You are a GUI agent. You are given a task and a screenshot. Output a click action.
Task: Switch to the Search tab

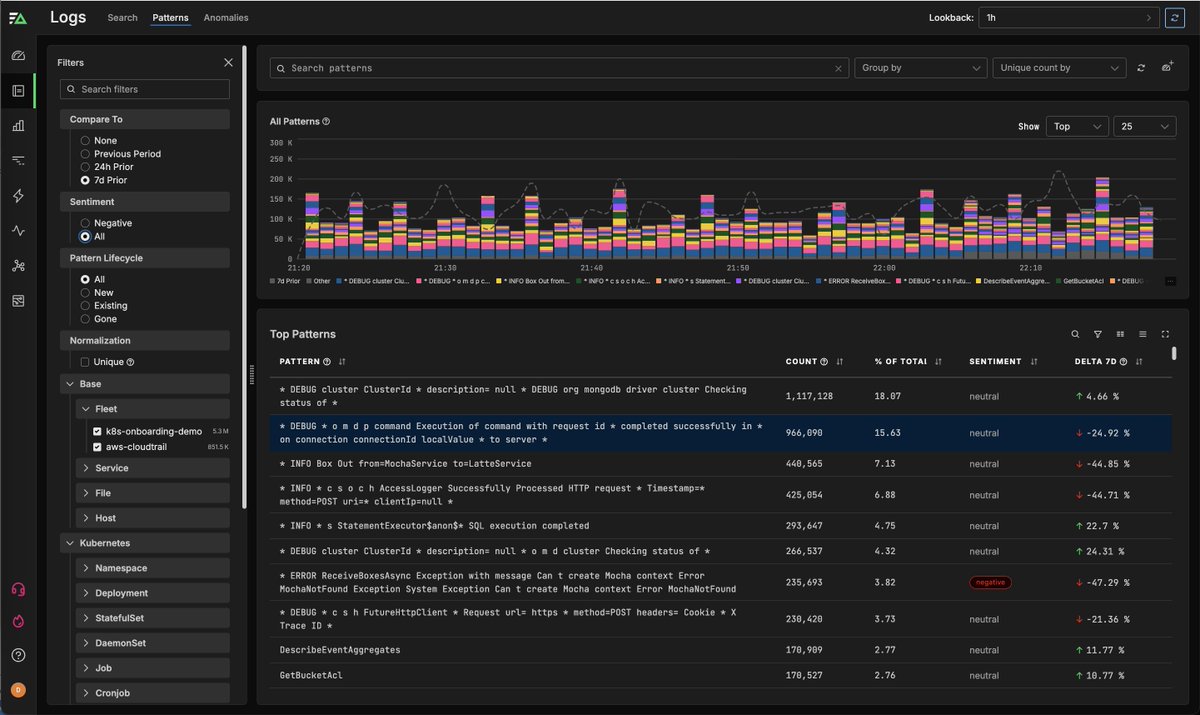122,18
